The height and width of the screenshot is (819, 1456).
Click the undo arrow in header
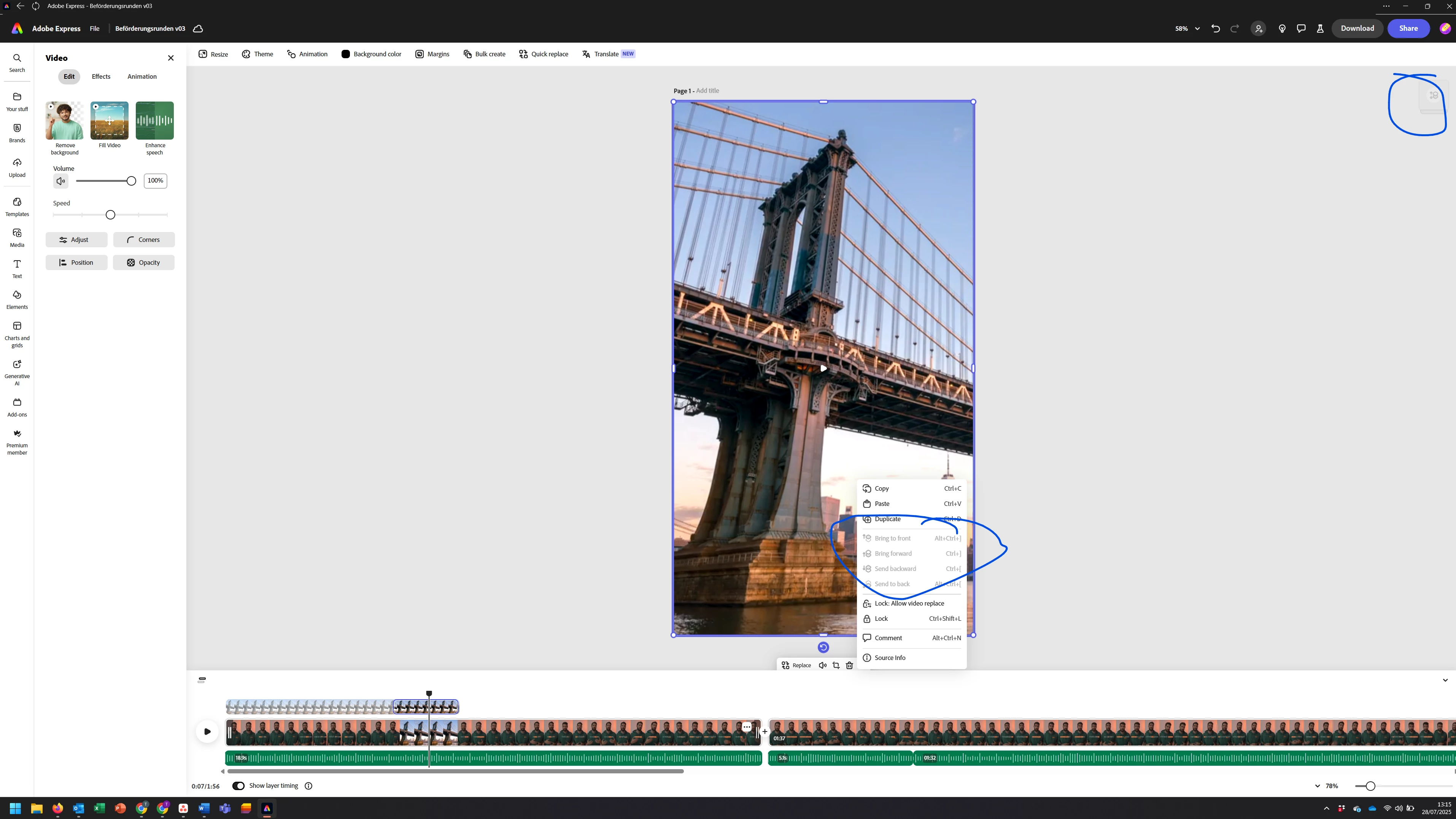click(1215, 28)
